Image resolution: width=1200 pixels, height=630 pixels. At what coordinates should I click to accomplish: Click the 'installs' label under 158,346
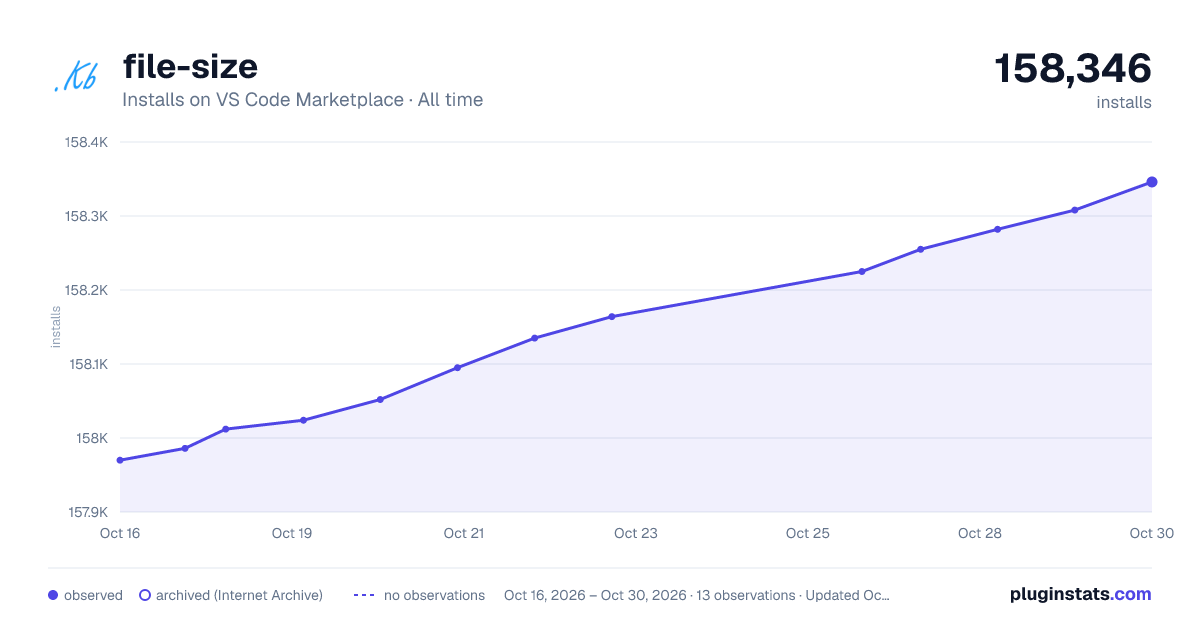(1124, 102)
